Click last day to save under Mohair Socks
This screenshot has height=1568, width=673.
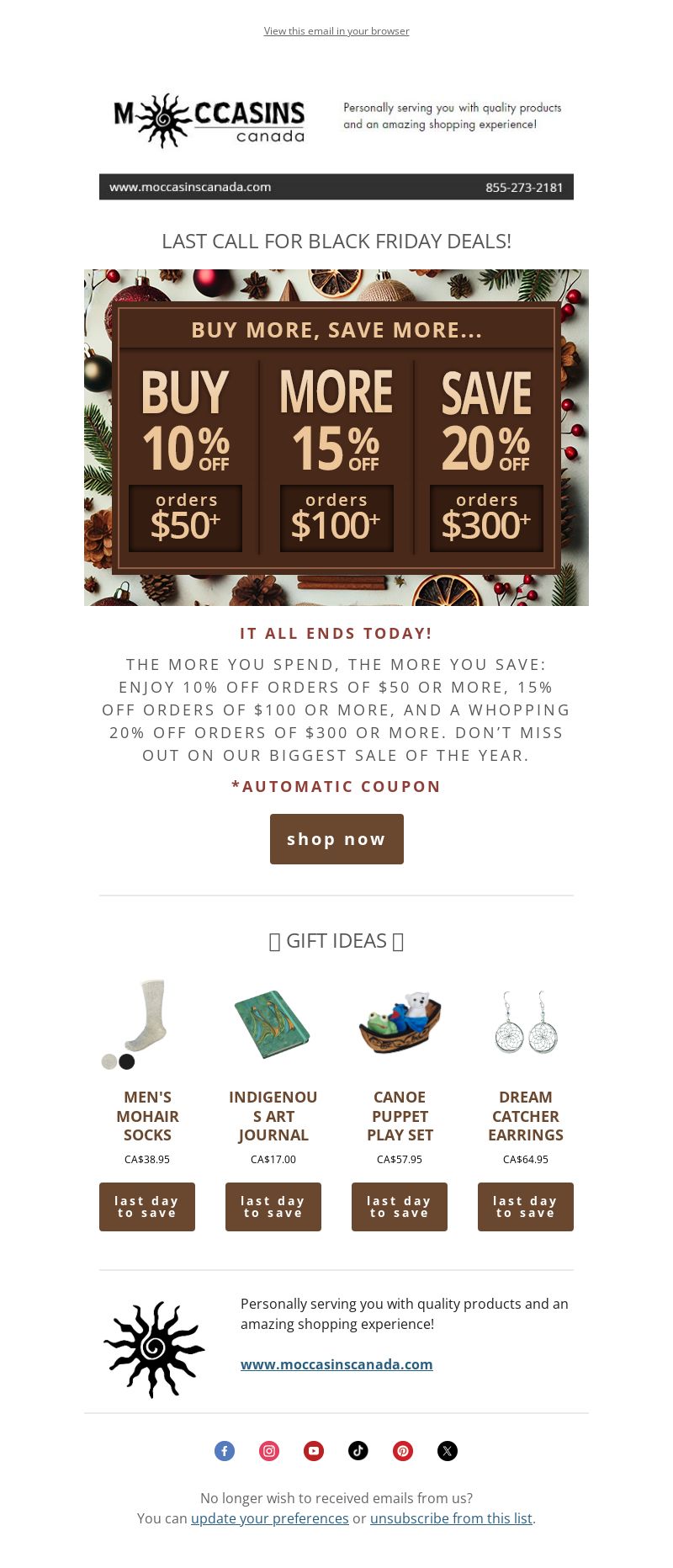147,1207
